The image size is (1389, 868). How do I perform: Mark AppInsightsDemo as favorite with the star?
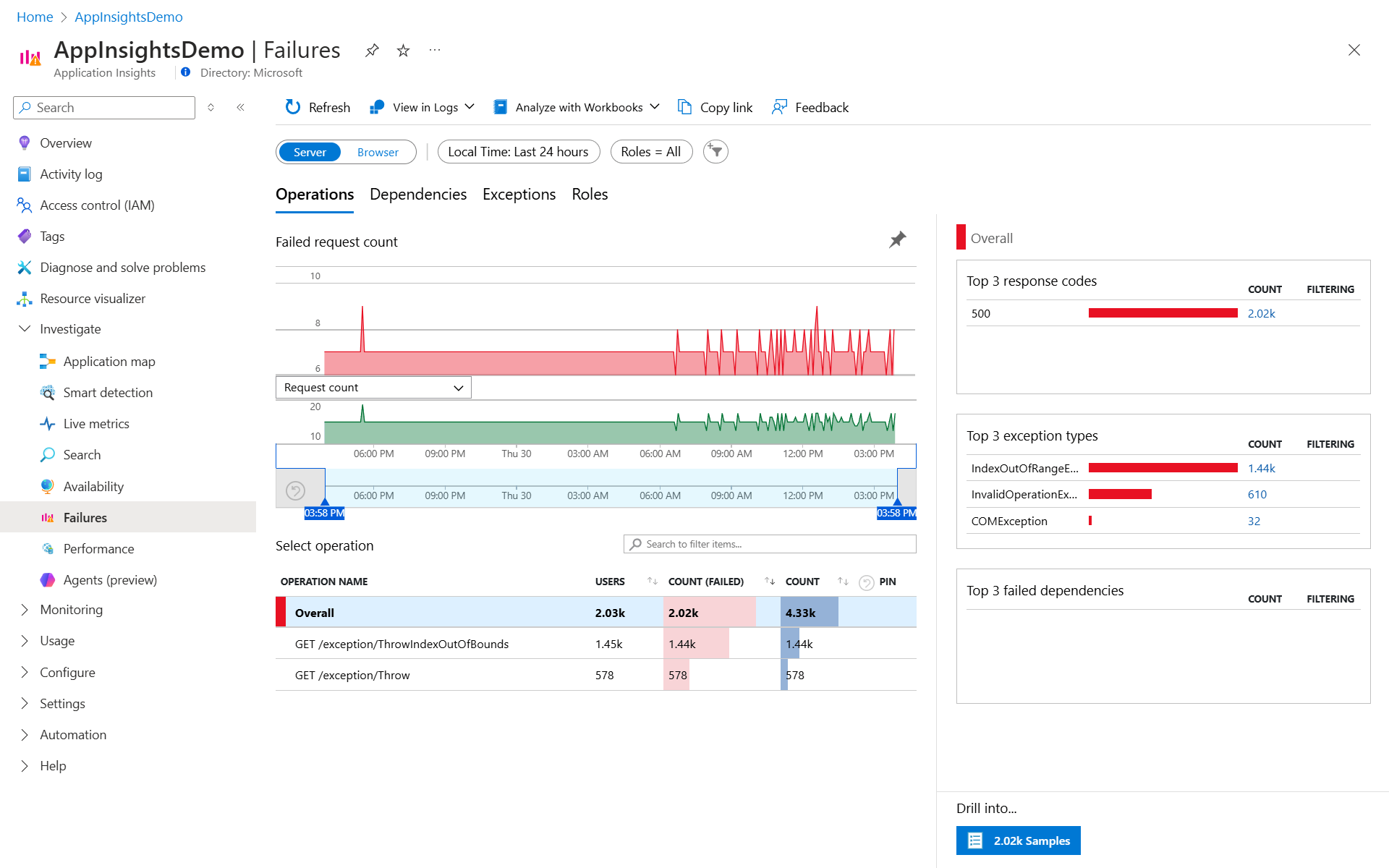coord(404,51)
